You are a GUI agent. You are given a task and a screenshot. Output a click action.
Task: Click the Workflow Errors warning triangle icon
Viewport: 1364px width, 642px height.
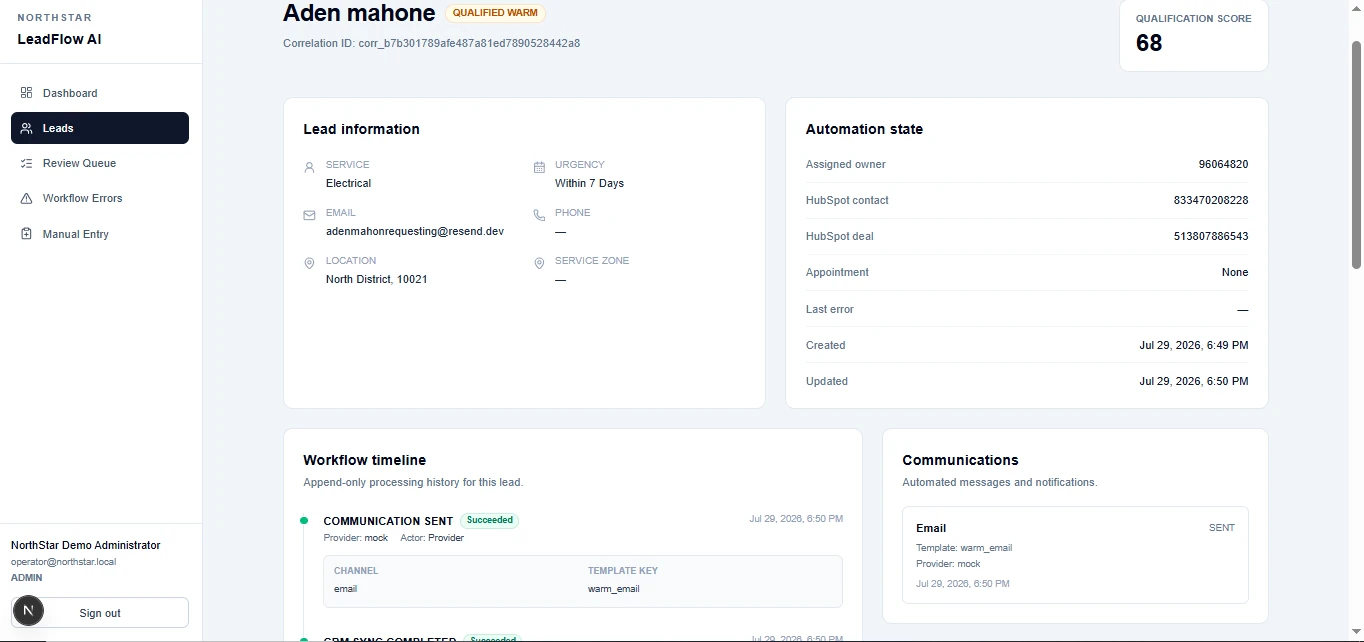click(27, 198)
